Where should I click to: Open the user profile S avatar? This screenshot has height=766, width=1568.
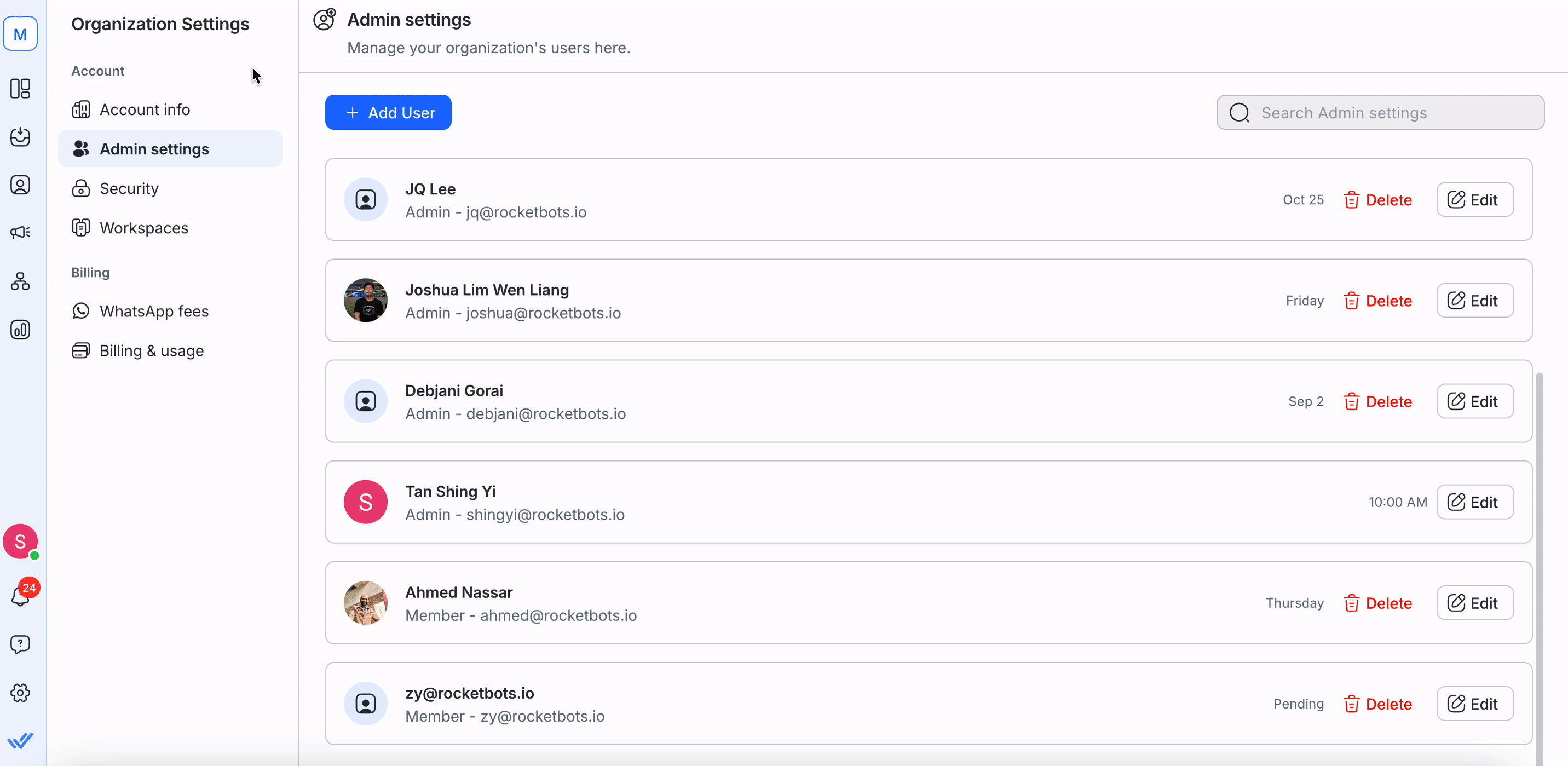tap(20, 541)
